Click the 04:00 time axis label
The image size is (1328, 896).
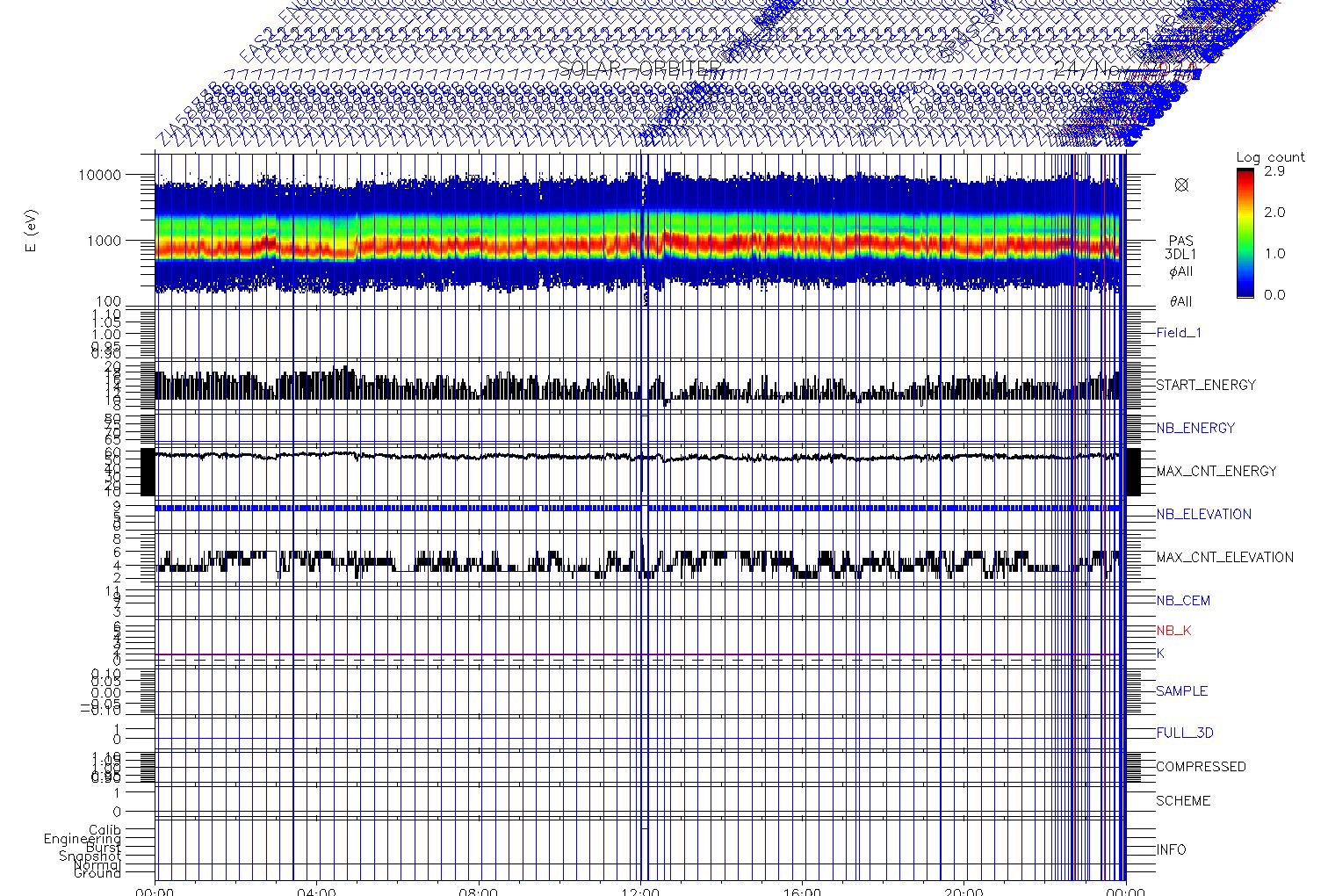click(x=317, y=891)
